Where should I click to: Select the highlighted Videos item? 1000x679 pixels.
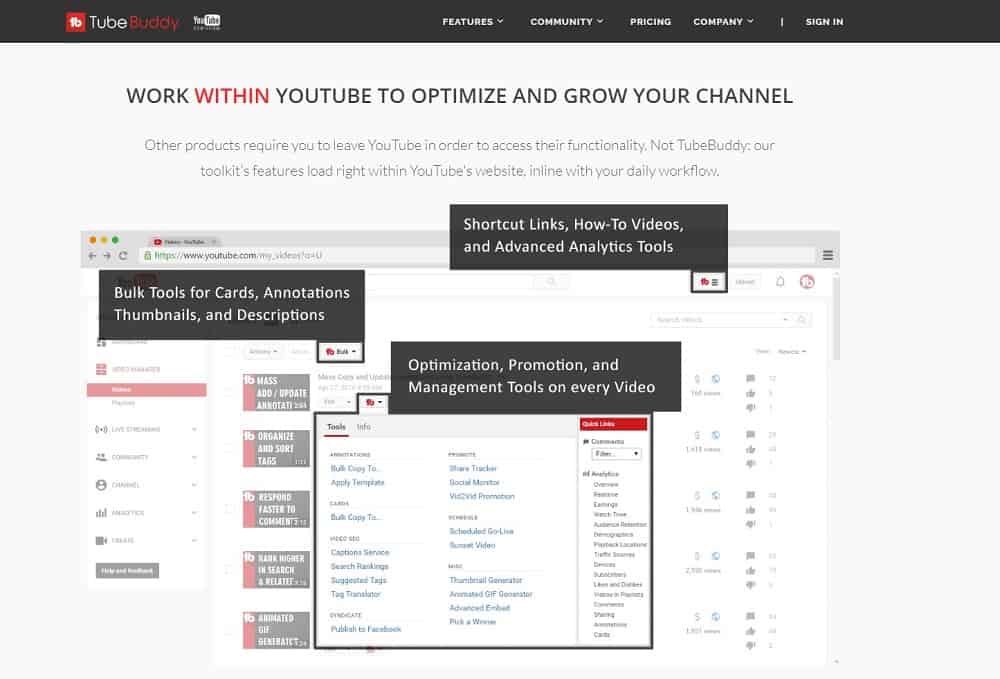(x=147, y=390)
